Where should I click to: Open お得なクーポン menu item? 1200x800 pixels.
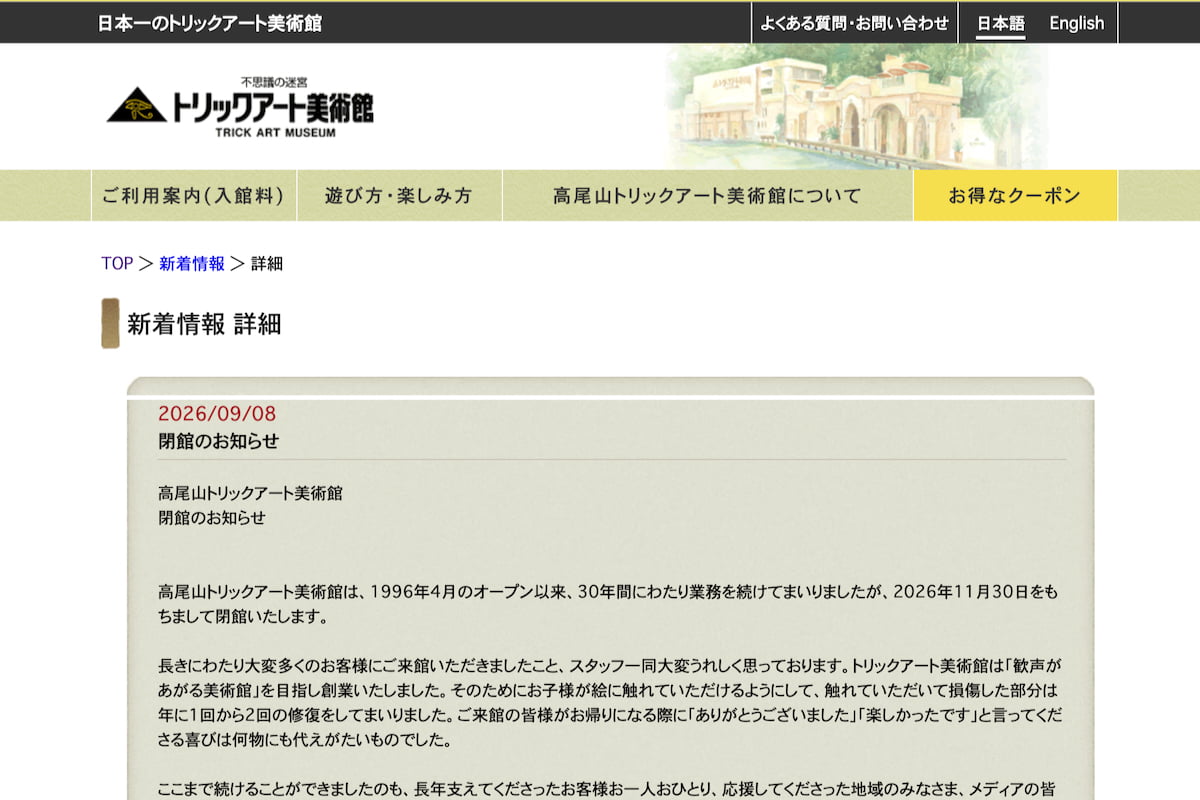pos(1015,195)
